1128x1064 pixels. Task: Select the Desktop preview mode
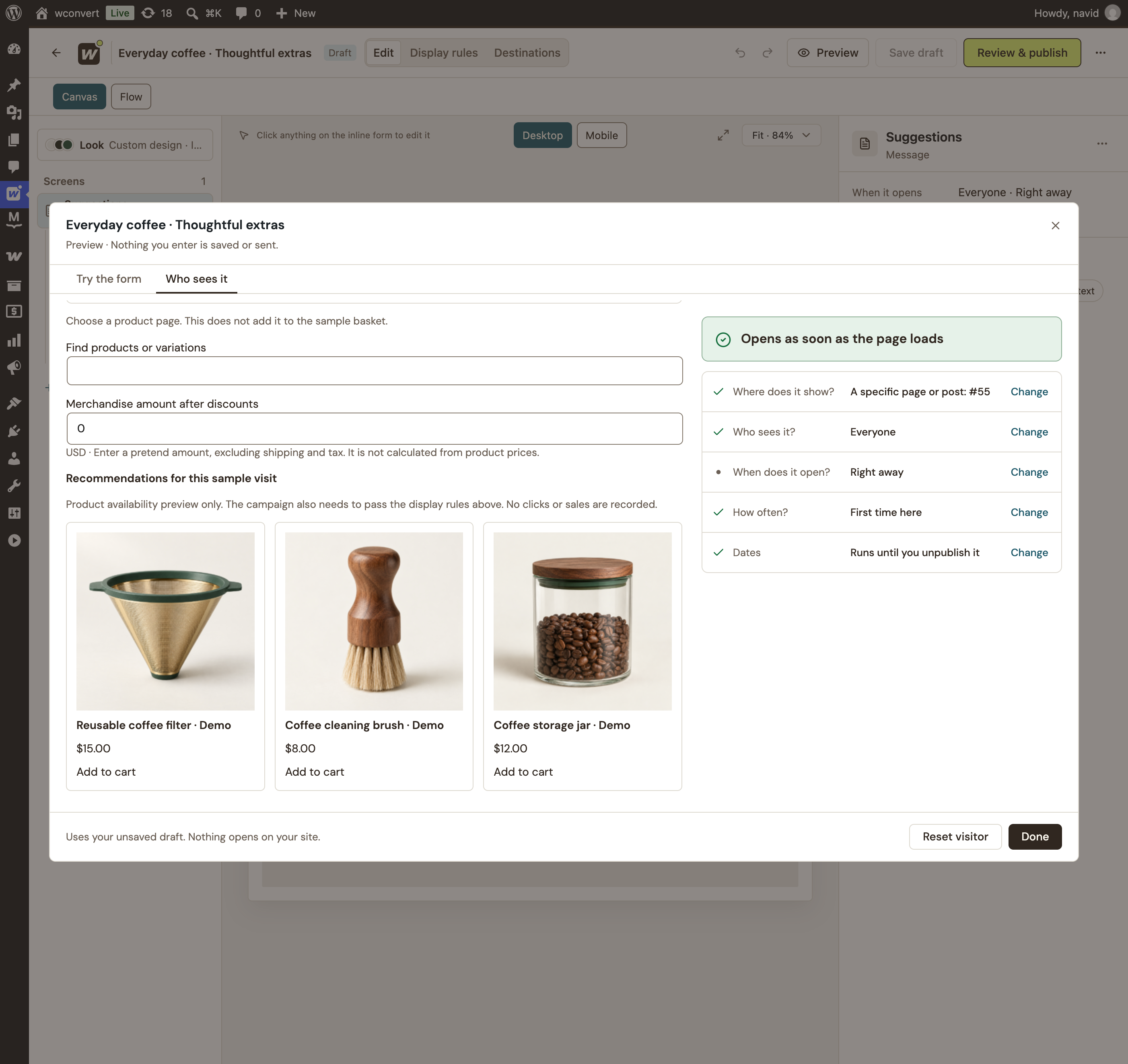tap(542, 135)
